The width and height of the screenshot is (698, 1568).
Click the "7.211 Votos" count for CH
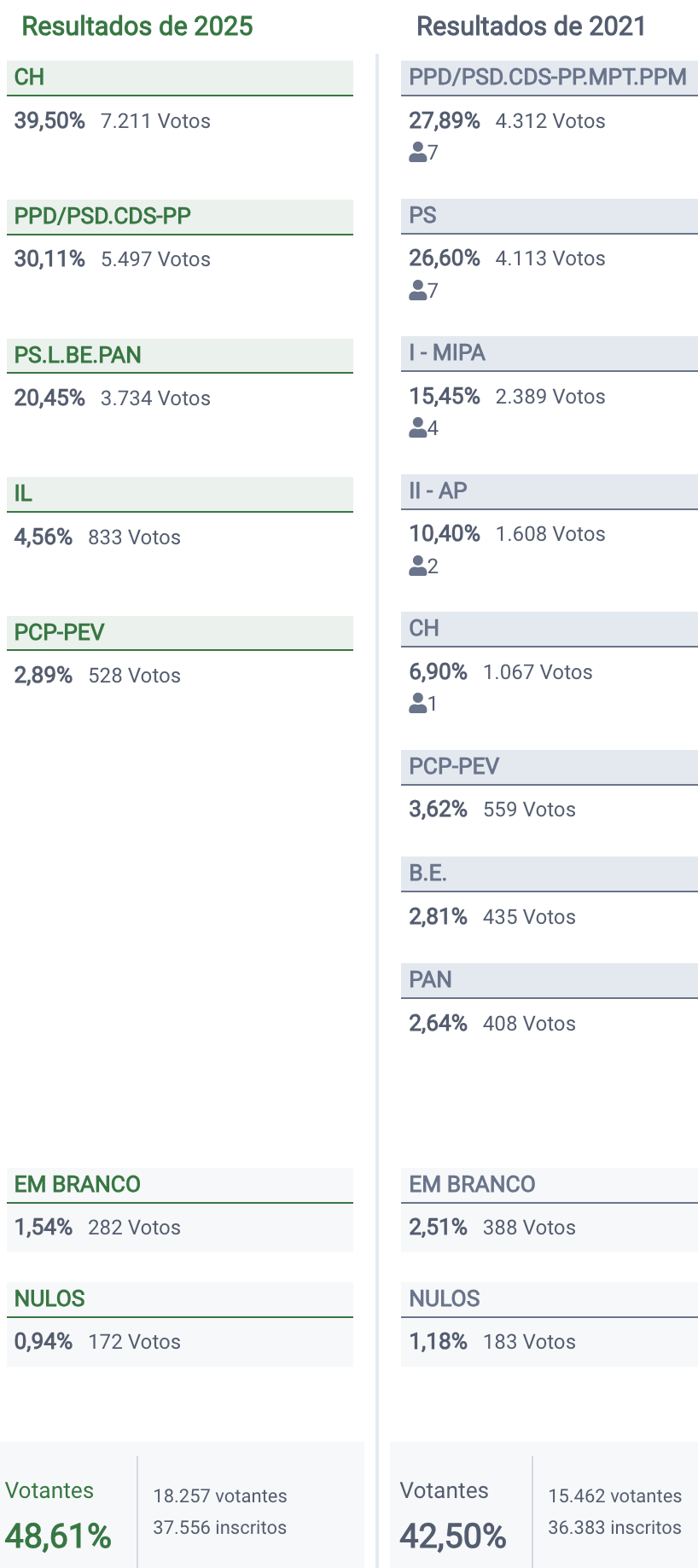(155, 121)
